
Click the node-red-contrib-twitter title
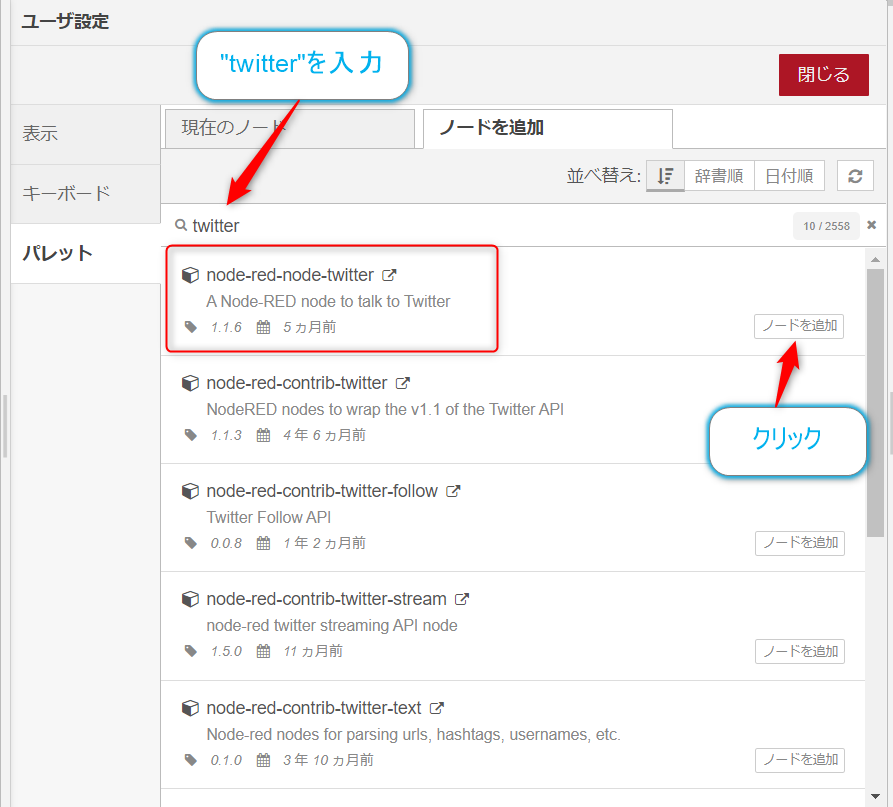297,383
